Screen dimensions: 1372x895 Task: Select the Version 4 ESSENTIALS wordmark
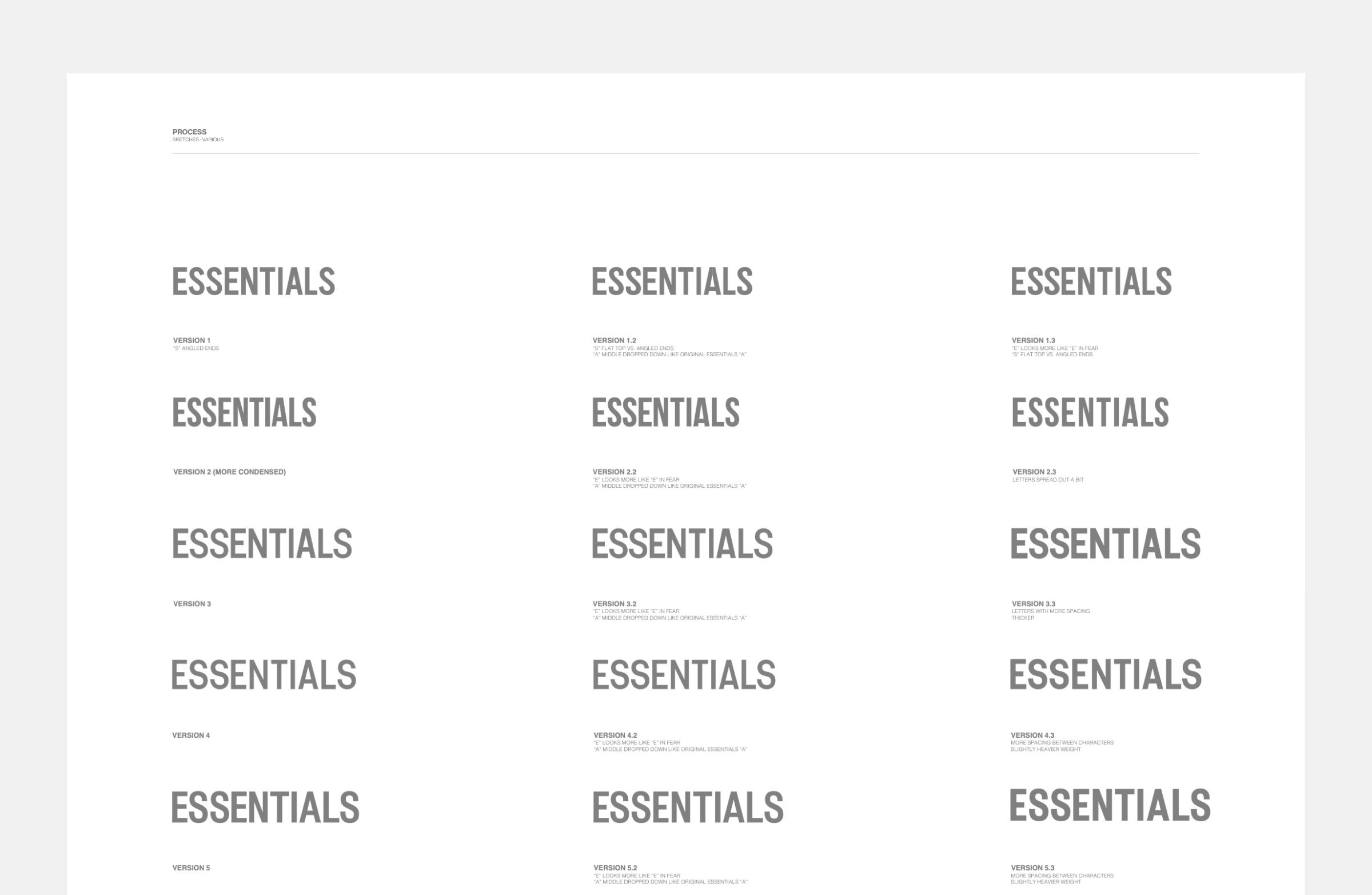pos(264,675)
